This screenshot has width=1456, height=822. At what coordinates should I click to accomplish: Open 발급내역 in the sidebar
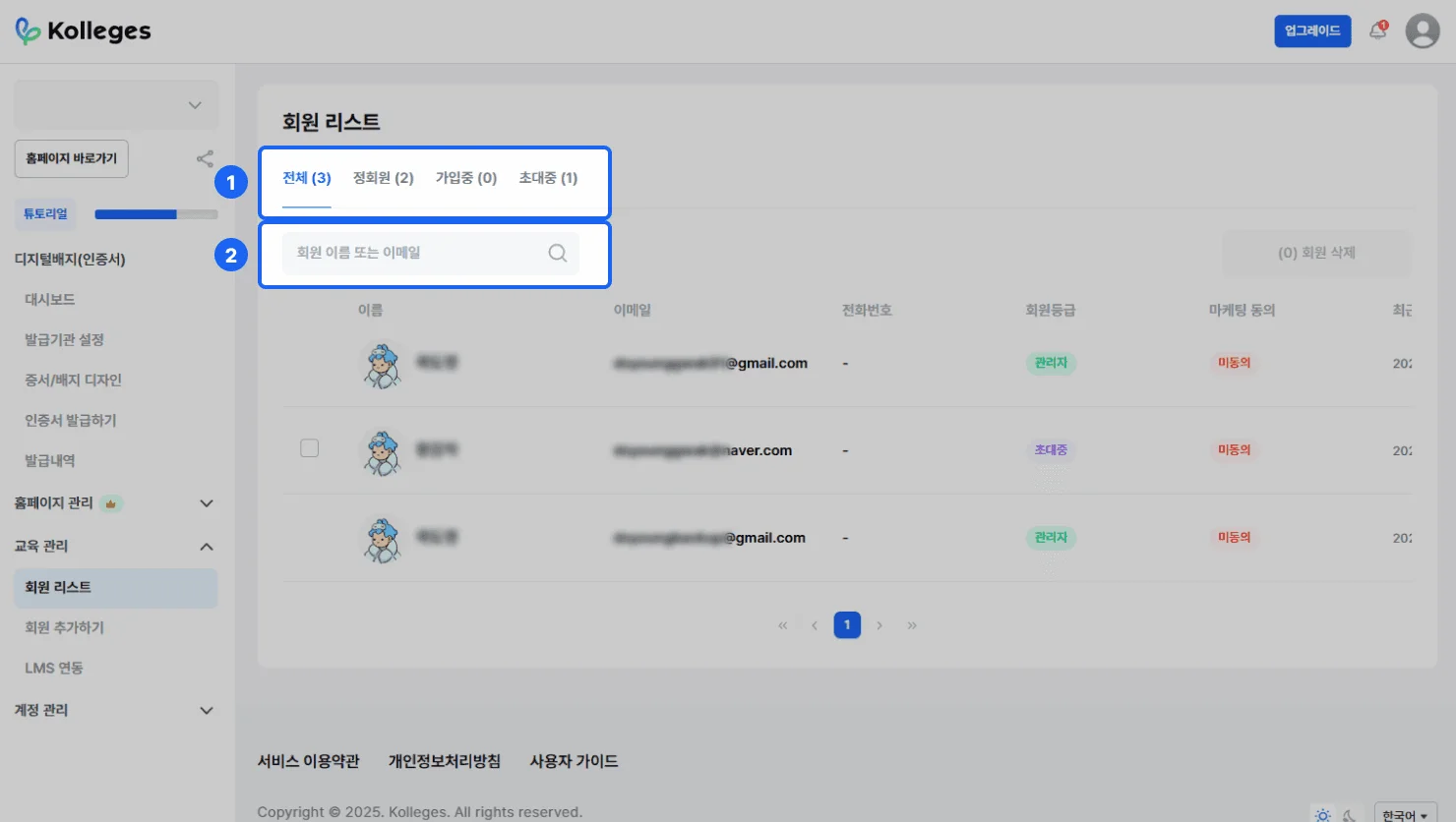click(x=50, y=461)
